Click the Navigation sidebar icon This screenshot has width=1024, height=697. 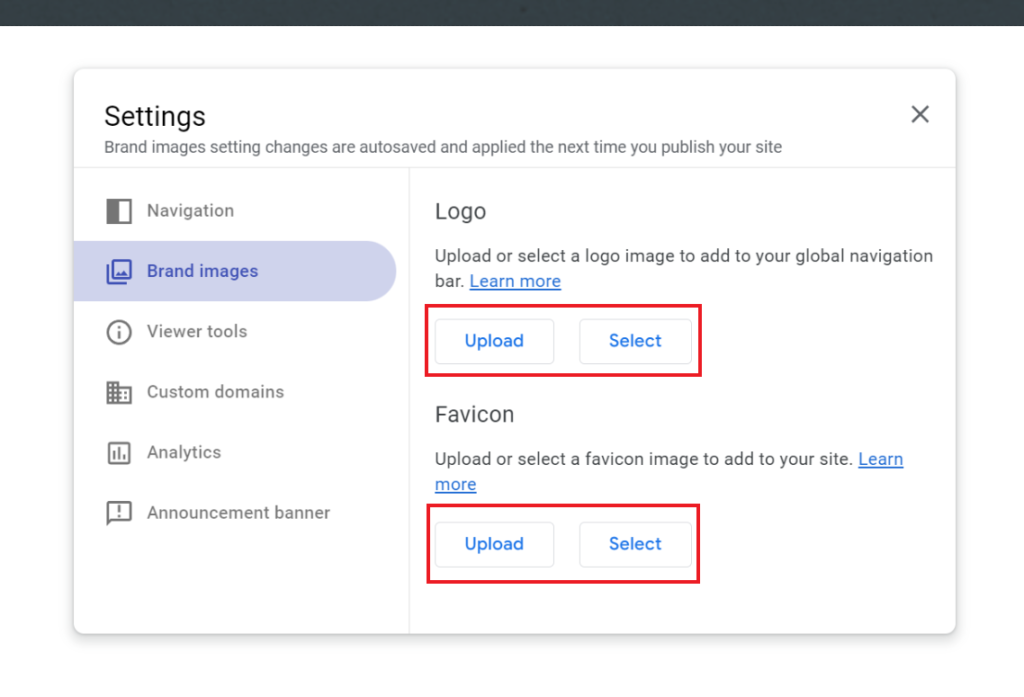pyautogui.click(x=117, y=211)
